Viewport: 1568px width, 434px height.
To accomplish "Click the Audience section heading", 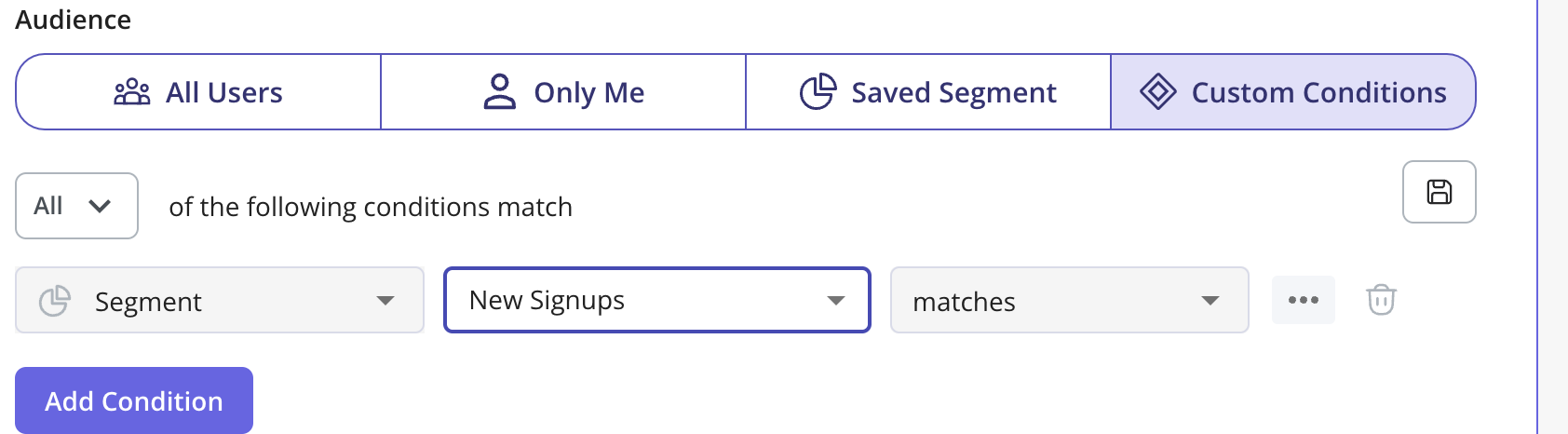I will pos(74,20).
